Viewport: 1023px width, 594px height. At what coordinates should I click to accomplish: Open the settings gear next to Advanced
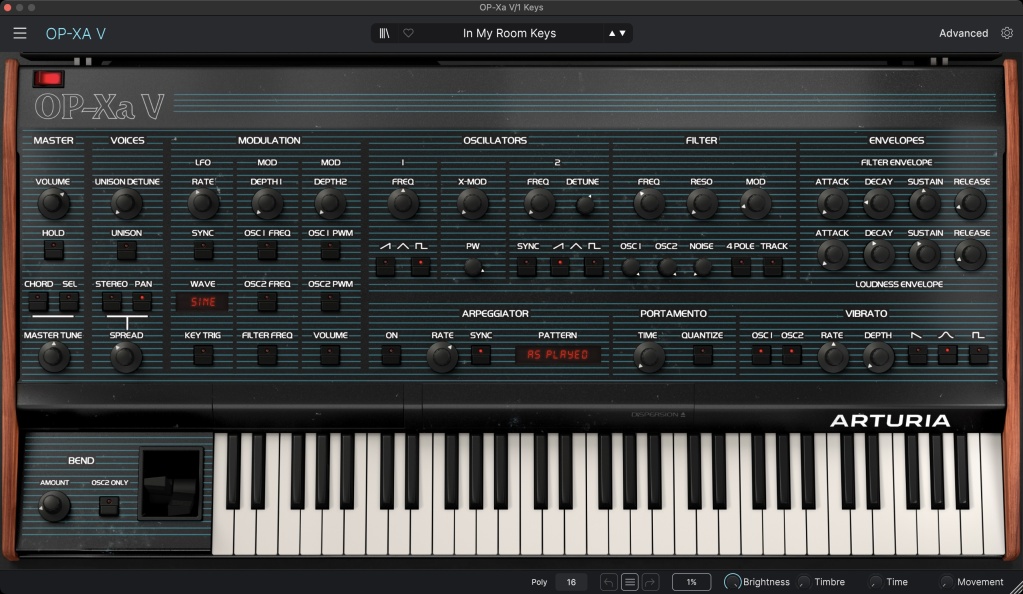(1006, 32)
